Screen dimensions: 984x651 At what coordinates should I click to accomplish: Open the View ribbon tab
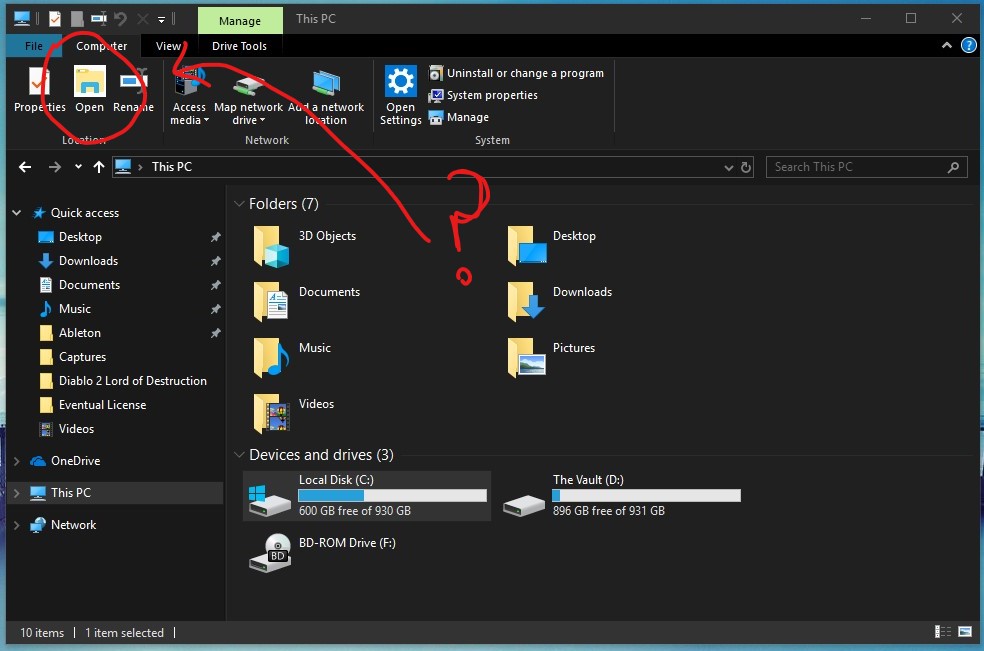[x=168, y=46]
